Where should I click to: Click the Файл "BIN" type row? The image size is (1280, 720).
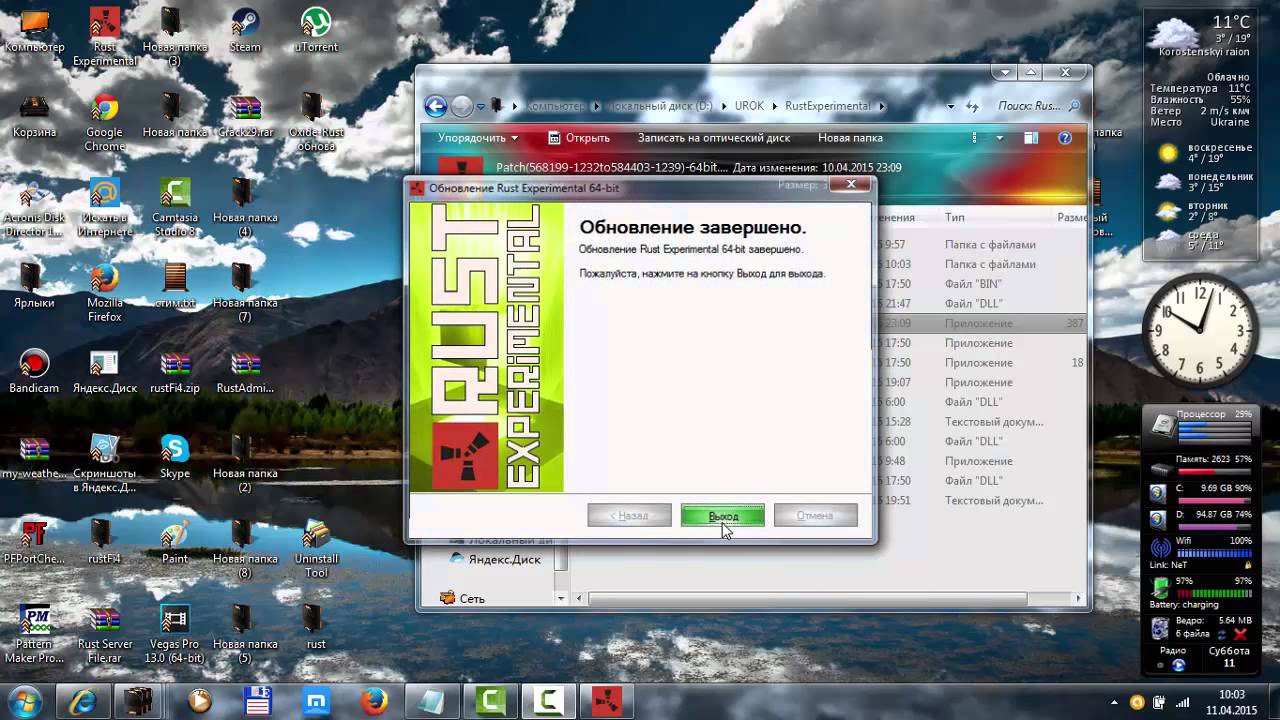[x=973, y=284]
